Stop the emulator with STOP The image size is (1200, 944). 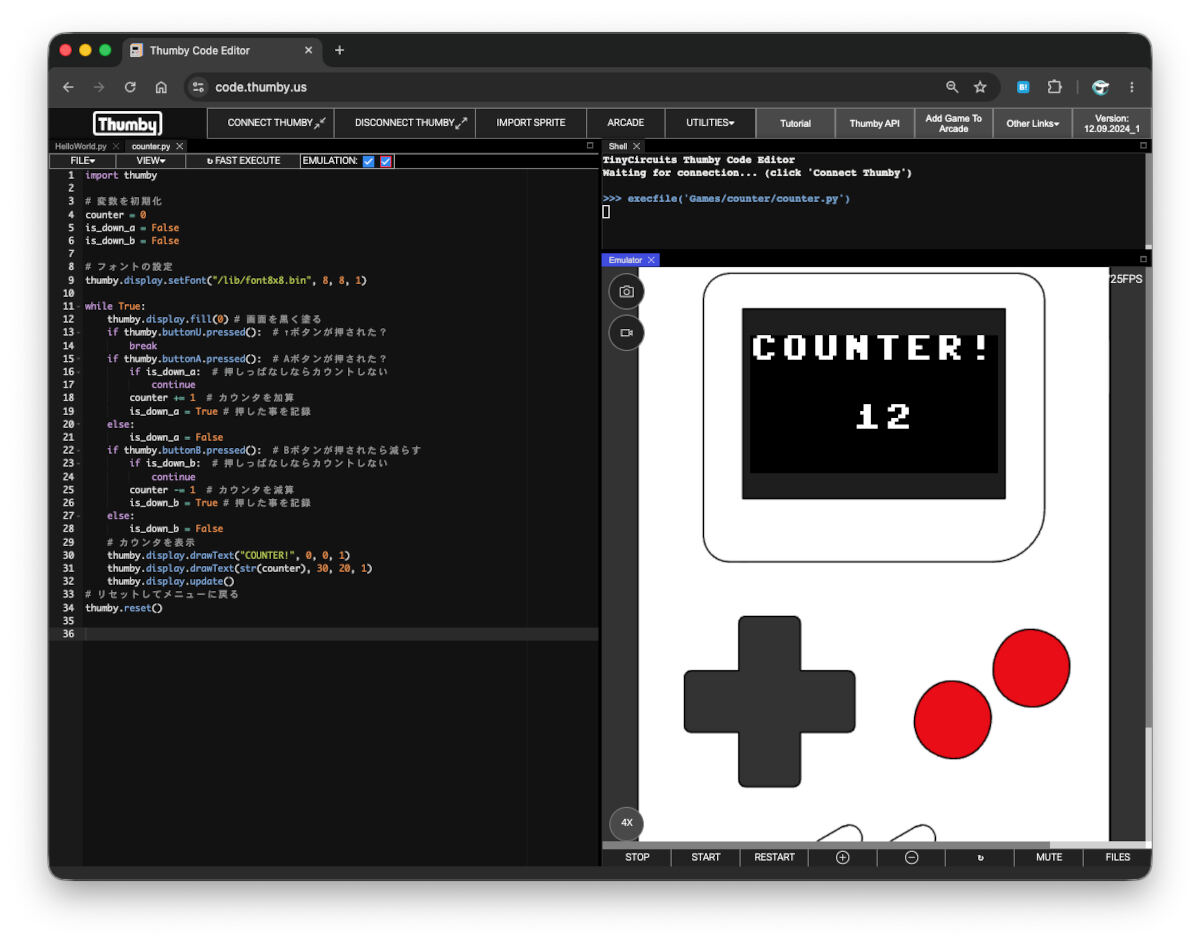(x=637, y=857)
